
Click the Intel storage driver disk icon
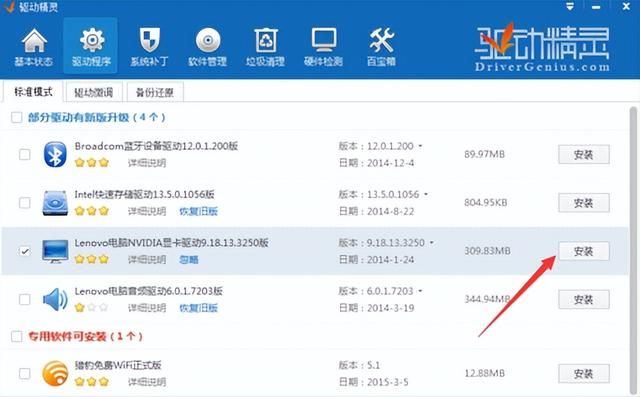(55, 203)
